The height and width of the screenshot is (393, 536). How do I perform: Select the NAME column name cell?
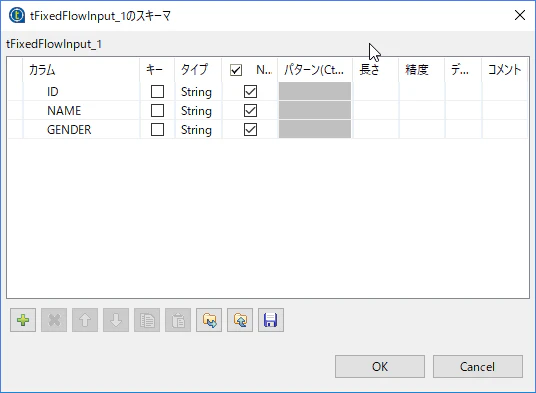coord(81,111)
